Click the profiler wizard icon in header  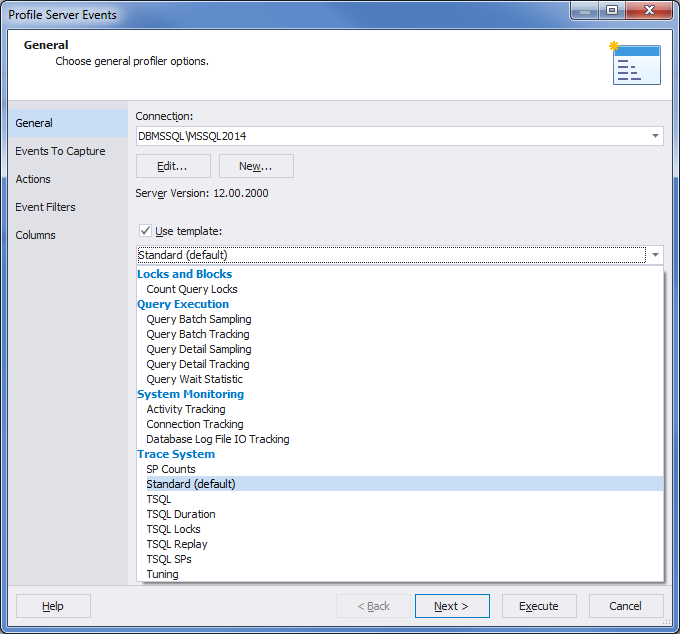coord(635,64)
